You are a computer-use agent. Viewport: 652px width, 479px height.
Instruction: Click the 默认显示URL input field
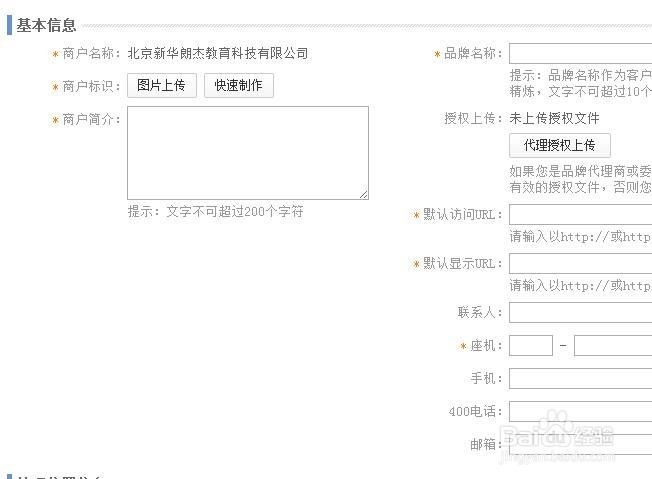pos(580,264)
